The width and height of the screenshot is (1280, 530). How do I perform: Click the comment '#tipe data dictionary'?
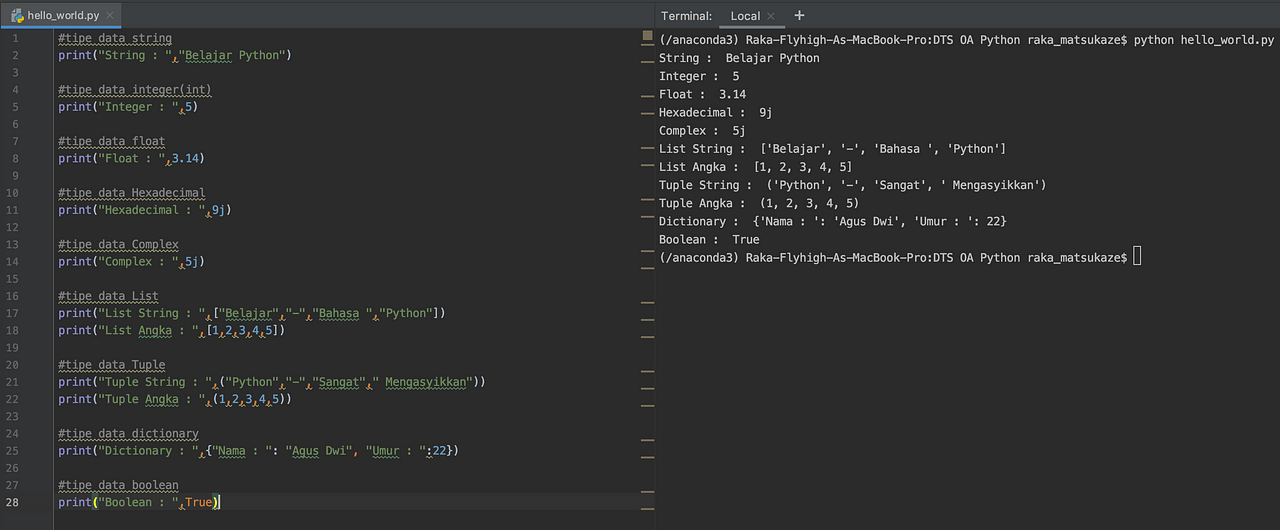click(x=128, y=434)
